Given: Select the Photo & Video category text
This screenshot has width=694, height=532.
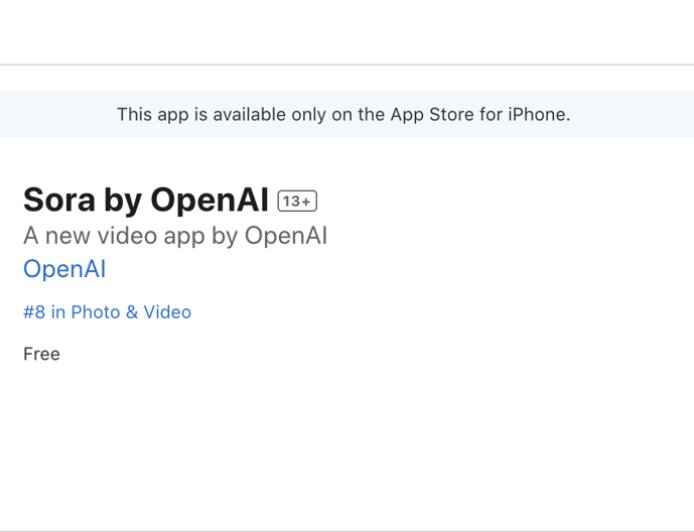Looking at the screenshot, I should pyautogui.click(x=131, y=312).
